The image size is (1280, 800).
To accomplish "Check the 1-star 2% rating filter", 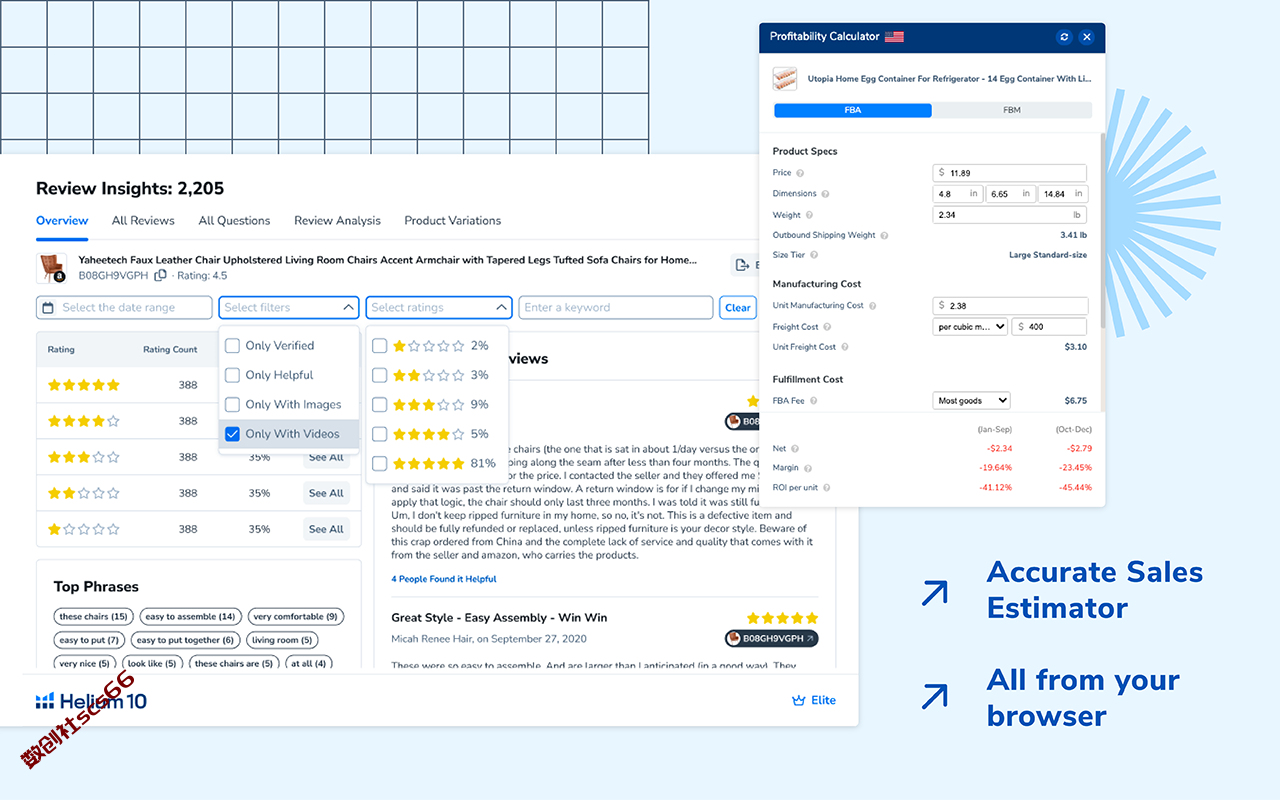I will click(x=380, y=346).
